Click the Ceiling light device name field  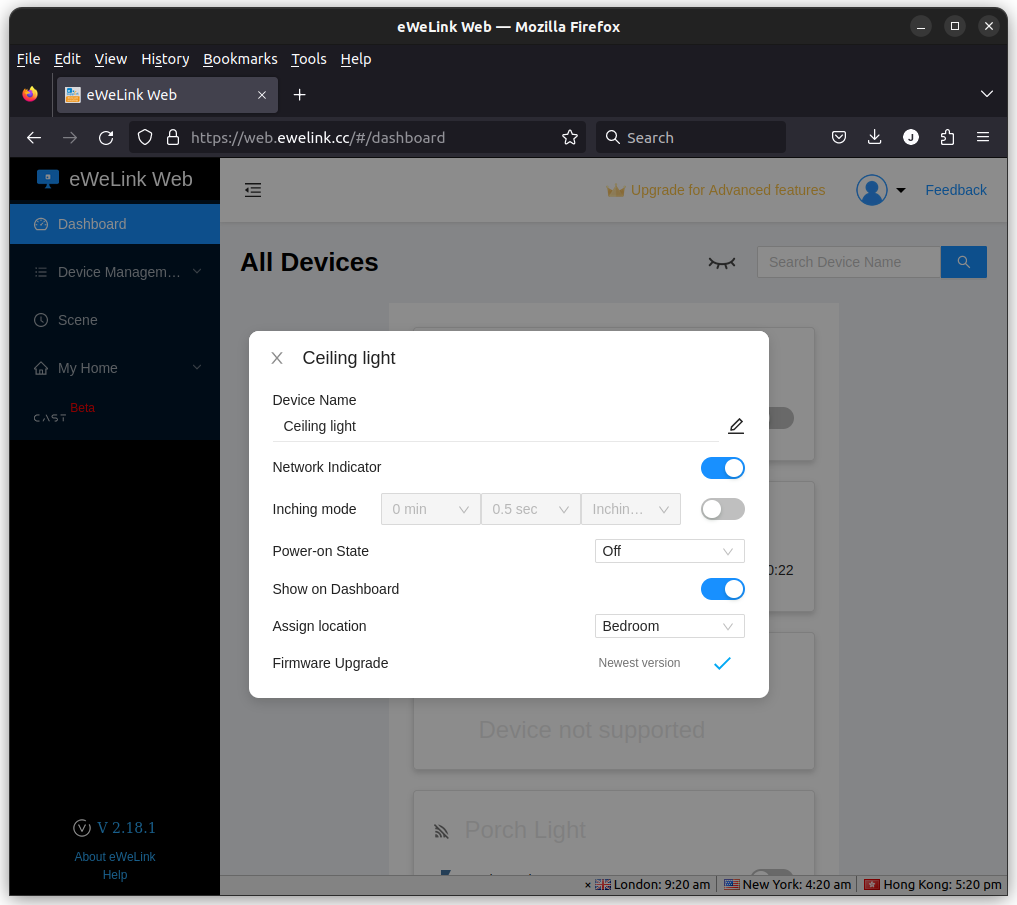tap(496, 426)
